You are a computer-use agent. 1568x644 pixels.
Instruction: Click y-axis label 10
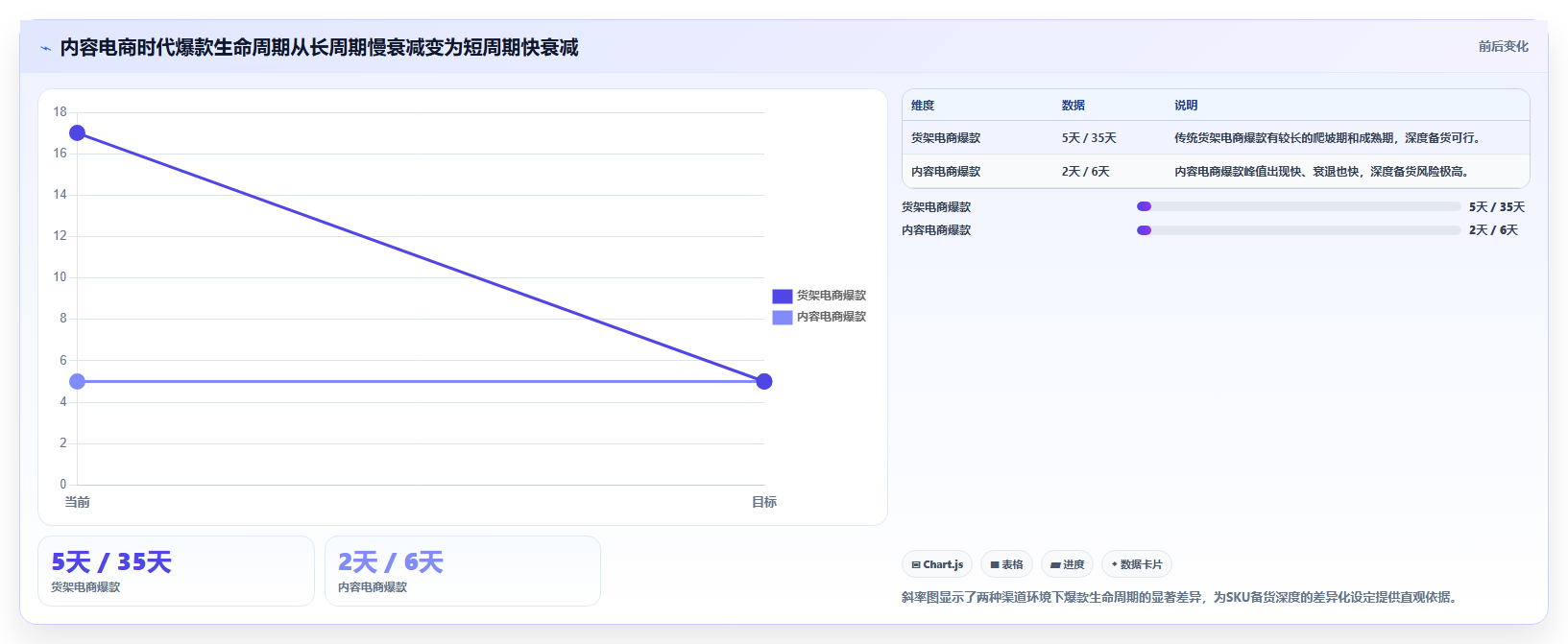pos(60,277)
